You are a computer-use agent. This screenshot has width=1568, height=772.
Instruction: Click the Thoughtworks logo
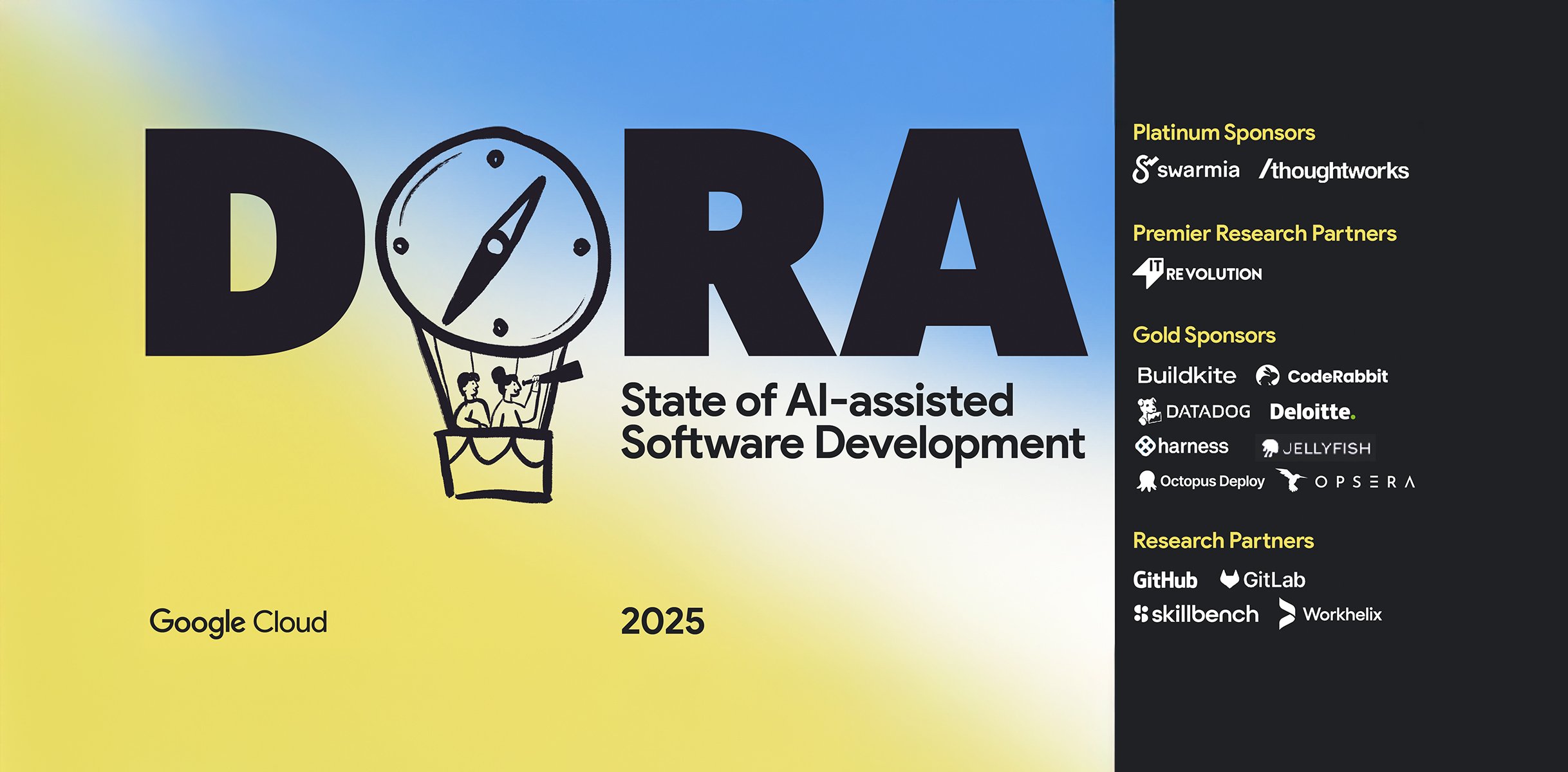coord(1334,170)
